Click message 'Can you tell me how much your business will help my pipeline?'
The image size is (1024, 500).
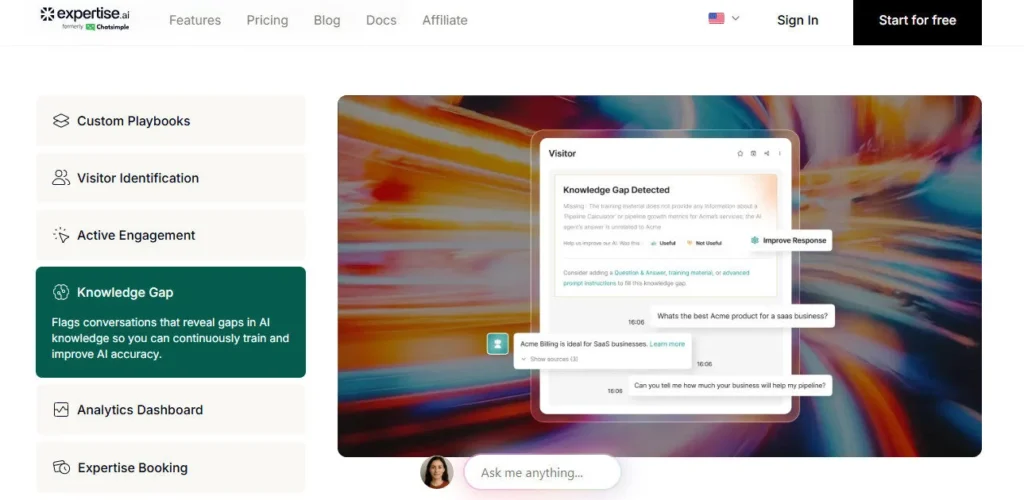click(730, 385)
